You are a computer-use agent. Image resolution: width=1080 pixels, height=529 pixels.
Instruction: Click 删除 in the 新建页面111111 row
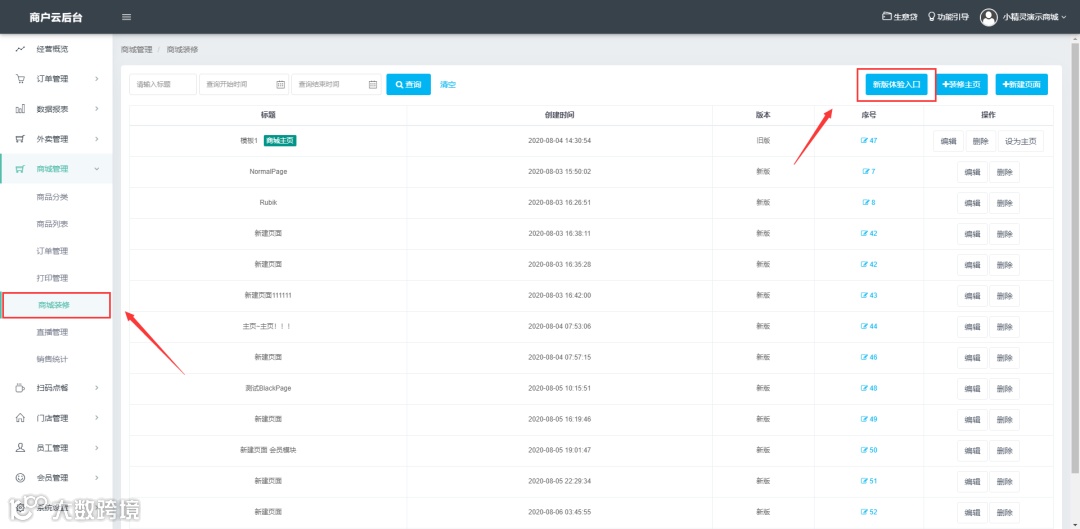(x=1004, y=296)
